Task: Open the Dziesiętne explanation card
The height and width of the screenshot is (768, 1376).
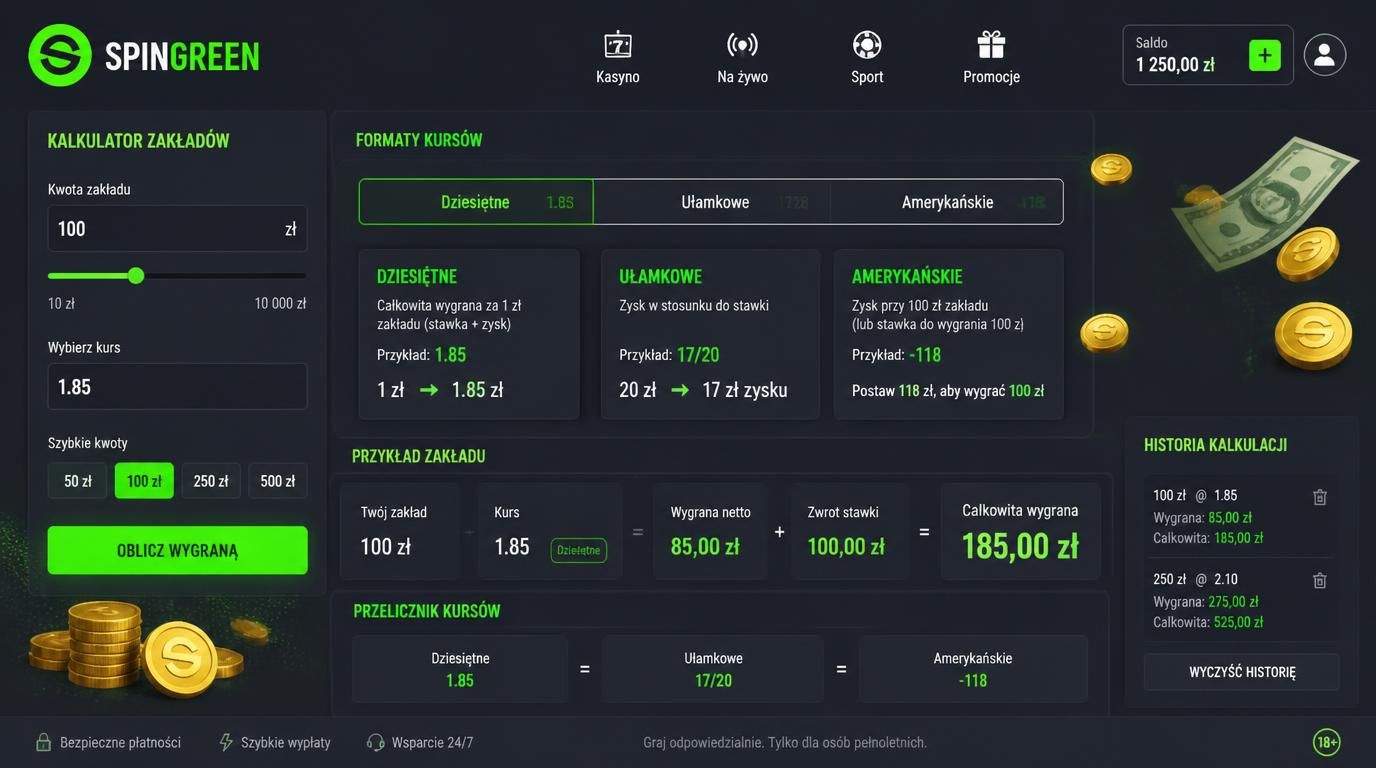Action: pos(469,334)
